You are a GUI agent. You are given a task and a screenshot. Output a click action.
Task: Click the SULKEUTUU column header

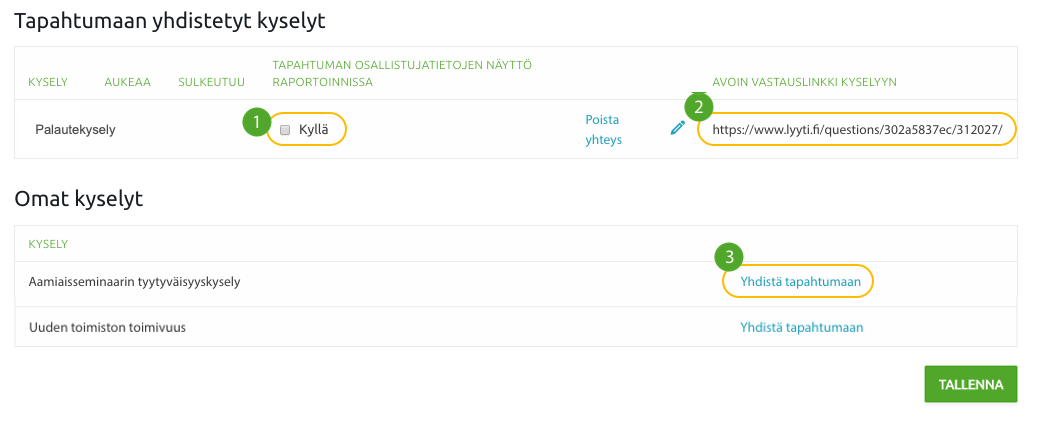pos(212,83)
